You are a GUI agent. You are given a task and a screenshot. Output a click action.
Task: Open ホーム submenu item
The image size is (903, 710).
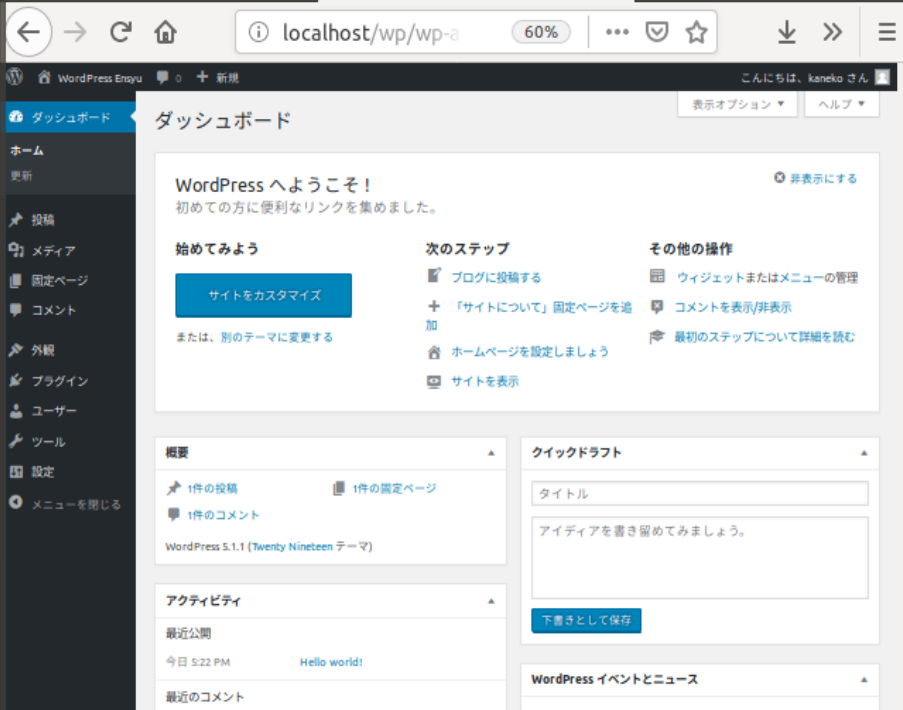tap(27, 150)
